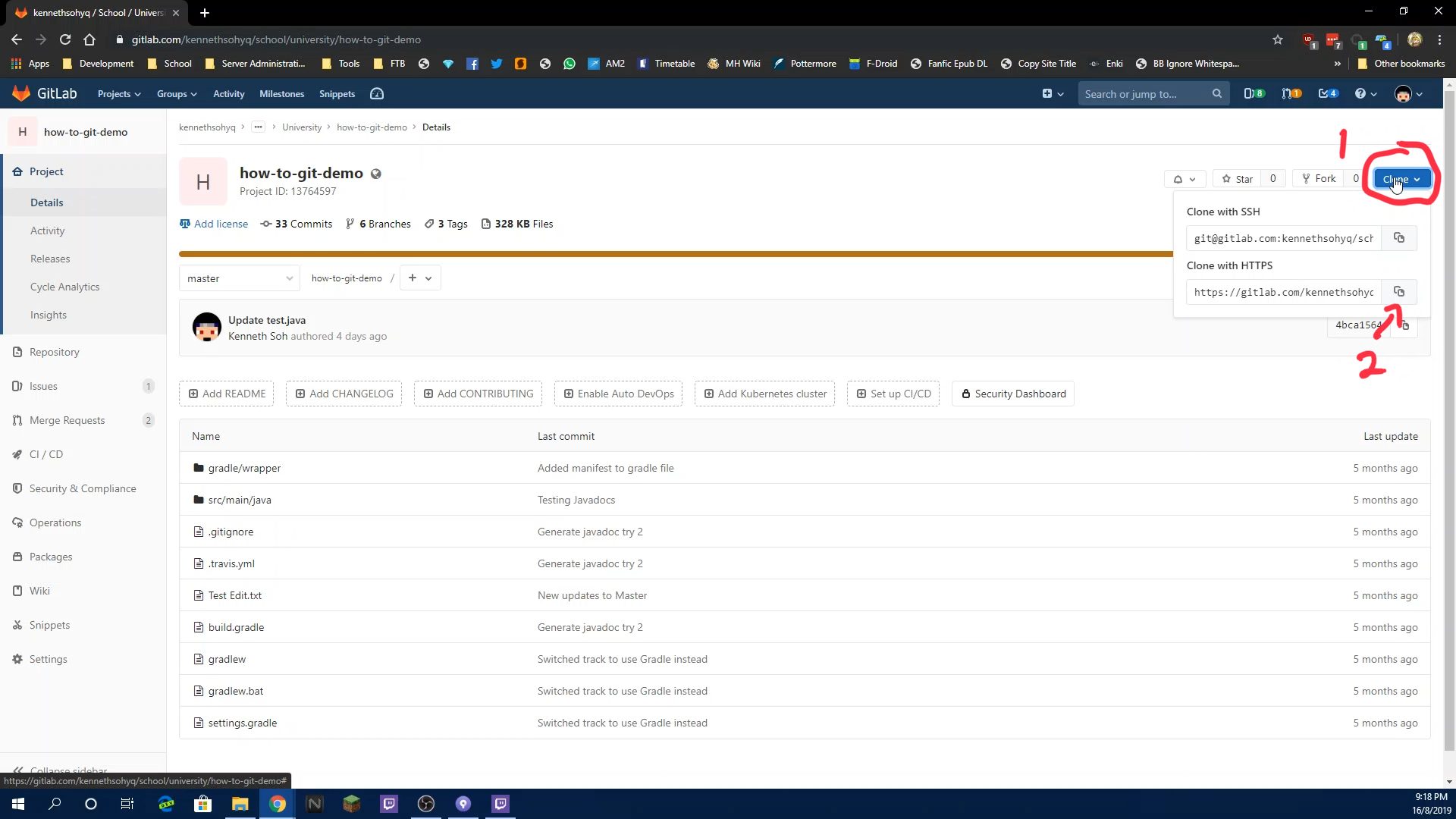Click the GitLab home logo icon
1456x819 pixels.
point(20,93)
